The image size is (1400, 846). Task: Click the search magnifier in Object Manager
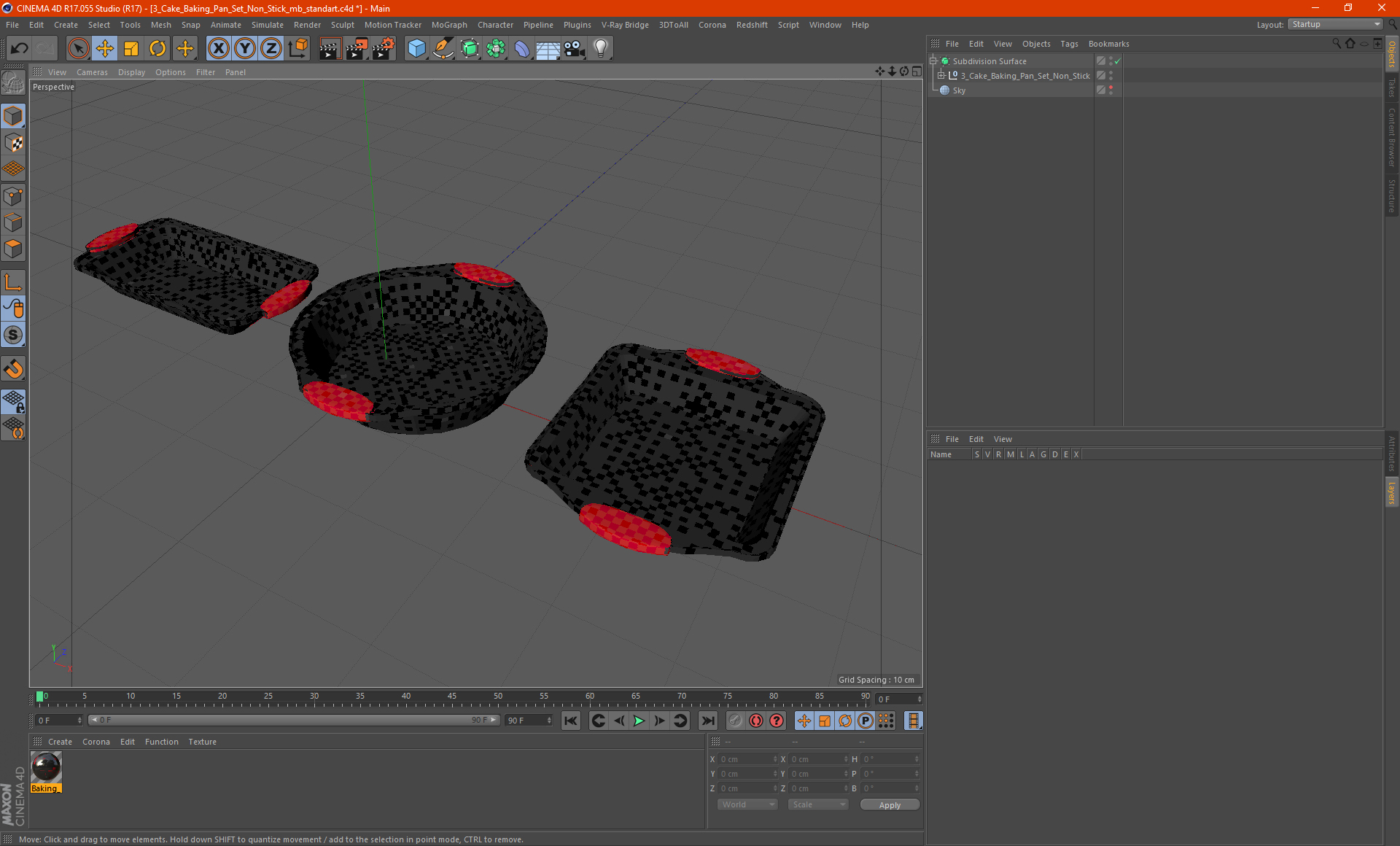click(1336, 44)
